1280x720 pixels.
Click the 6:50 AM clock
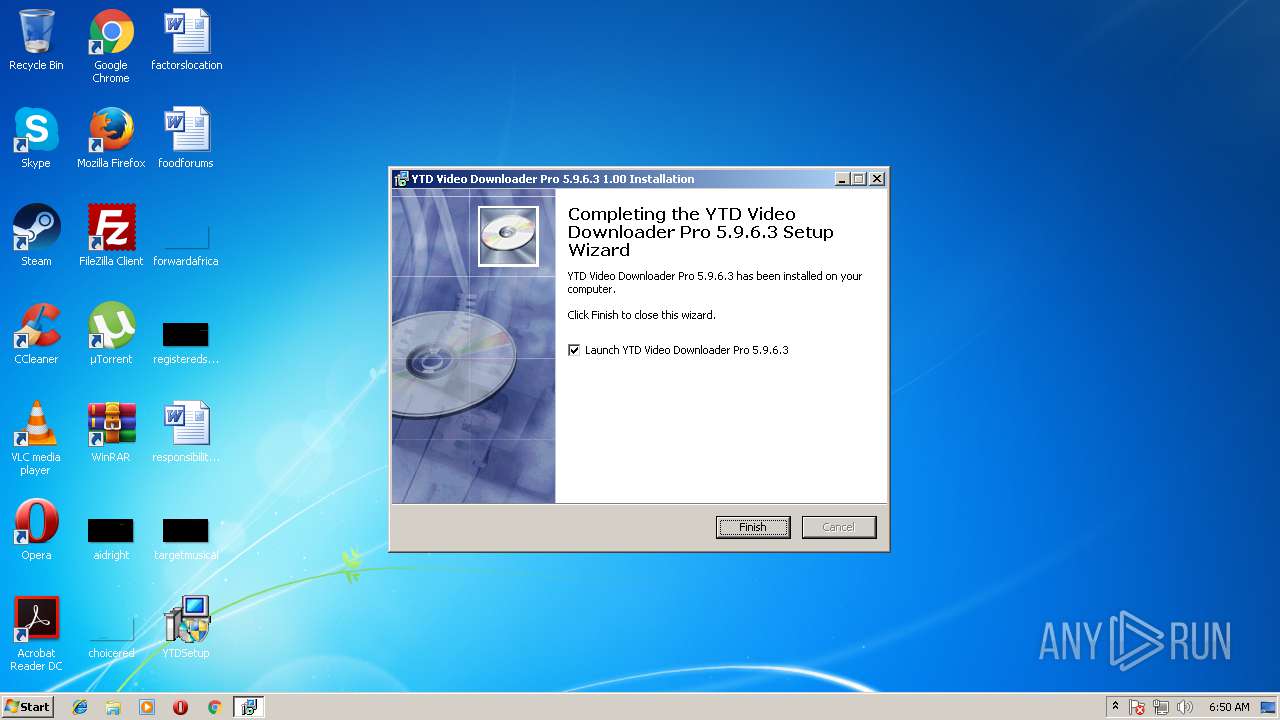tap(1229, 707)
